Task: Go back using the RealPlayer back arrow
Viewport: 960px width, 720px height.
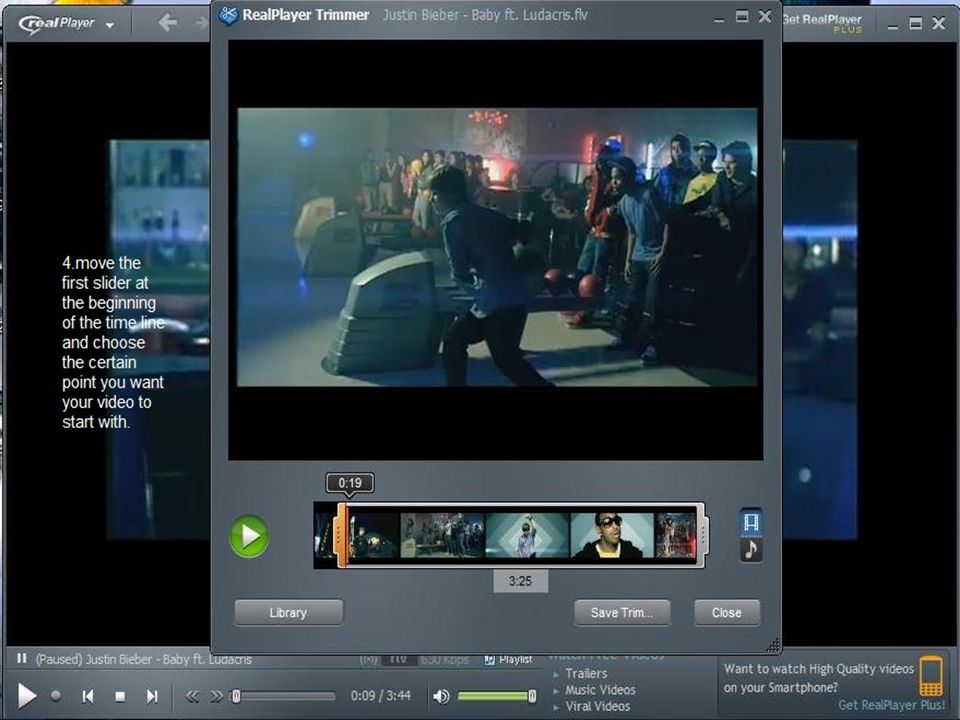Action: click(167, 23)
